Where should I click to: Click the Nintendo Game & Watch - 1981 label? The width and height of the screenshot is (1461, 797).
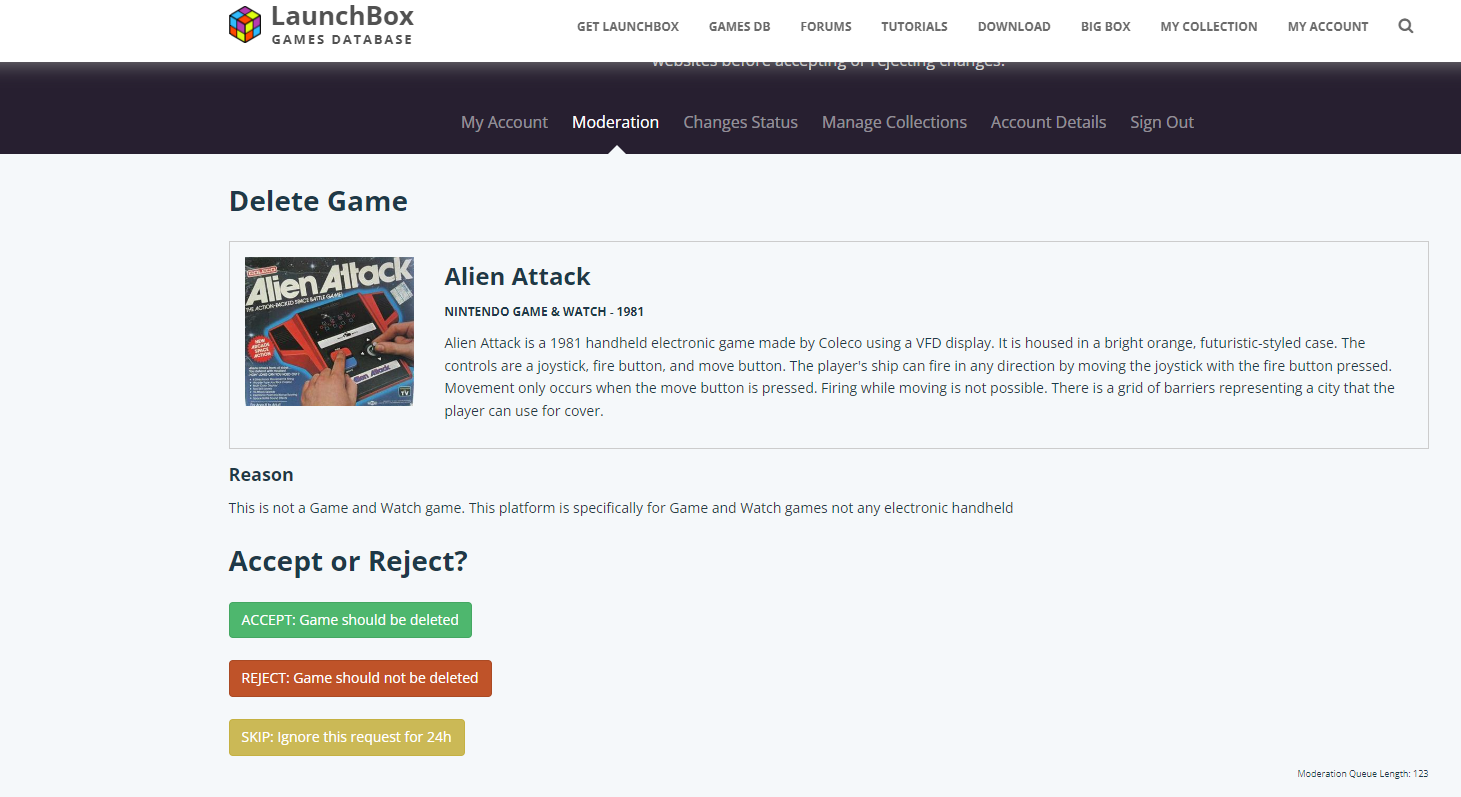pos(544,312)
